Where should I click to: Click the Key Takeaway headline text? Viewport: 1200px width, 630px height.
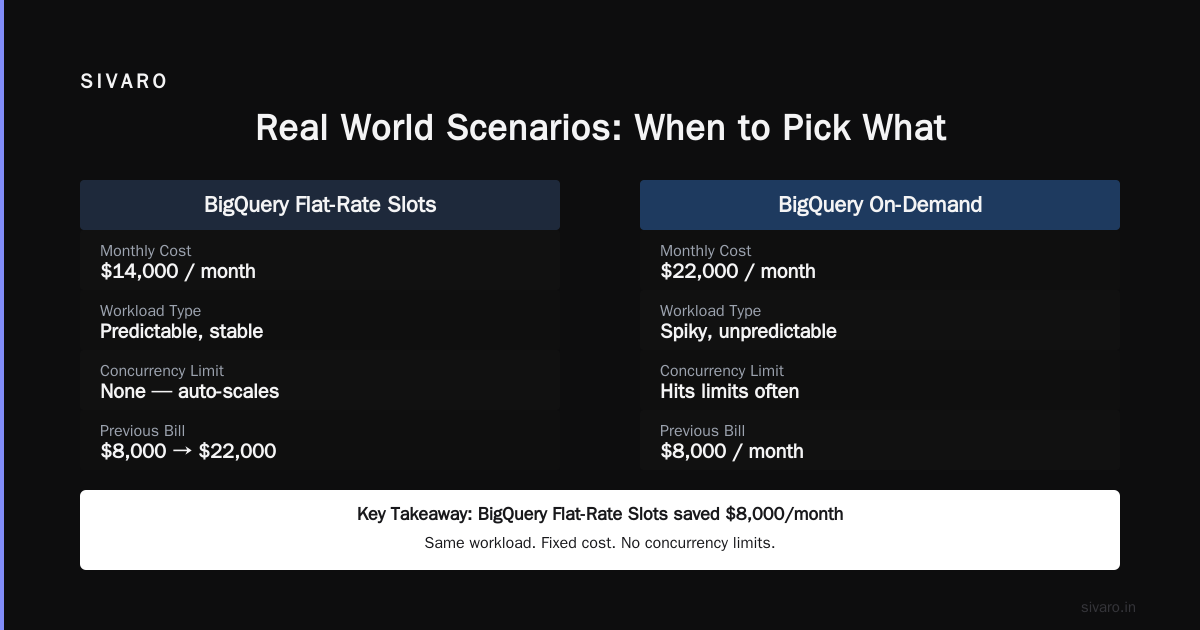click(x=600, y=514)
